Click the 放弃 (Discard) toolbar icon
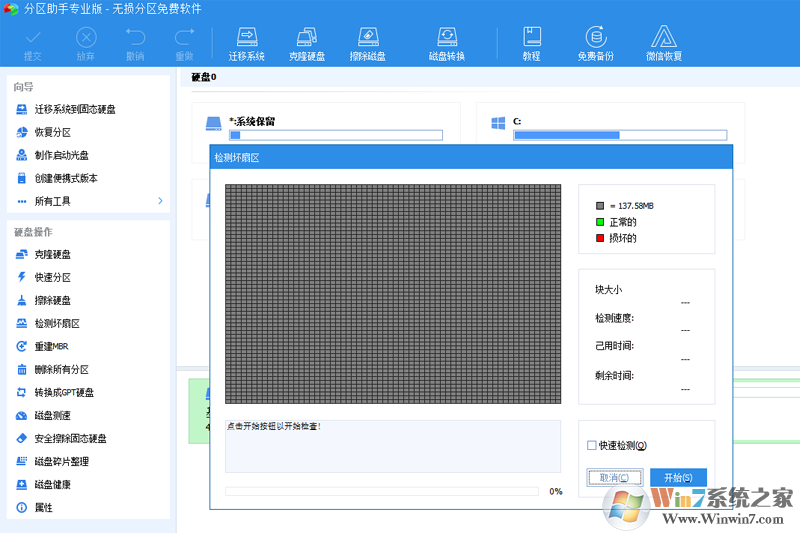The width and height of the screenshot is (800, 533). (86, 44)
